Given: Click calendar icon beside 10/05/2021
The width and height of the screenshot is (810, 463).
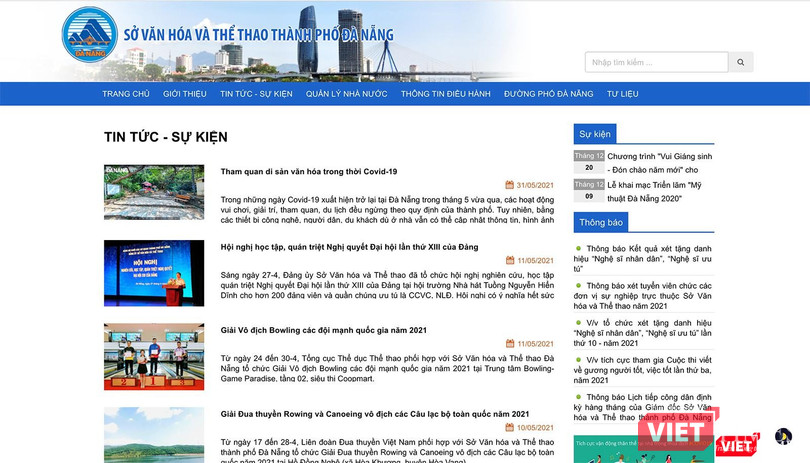Looking at the screenshot, I should click(509, 428).
